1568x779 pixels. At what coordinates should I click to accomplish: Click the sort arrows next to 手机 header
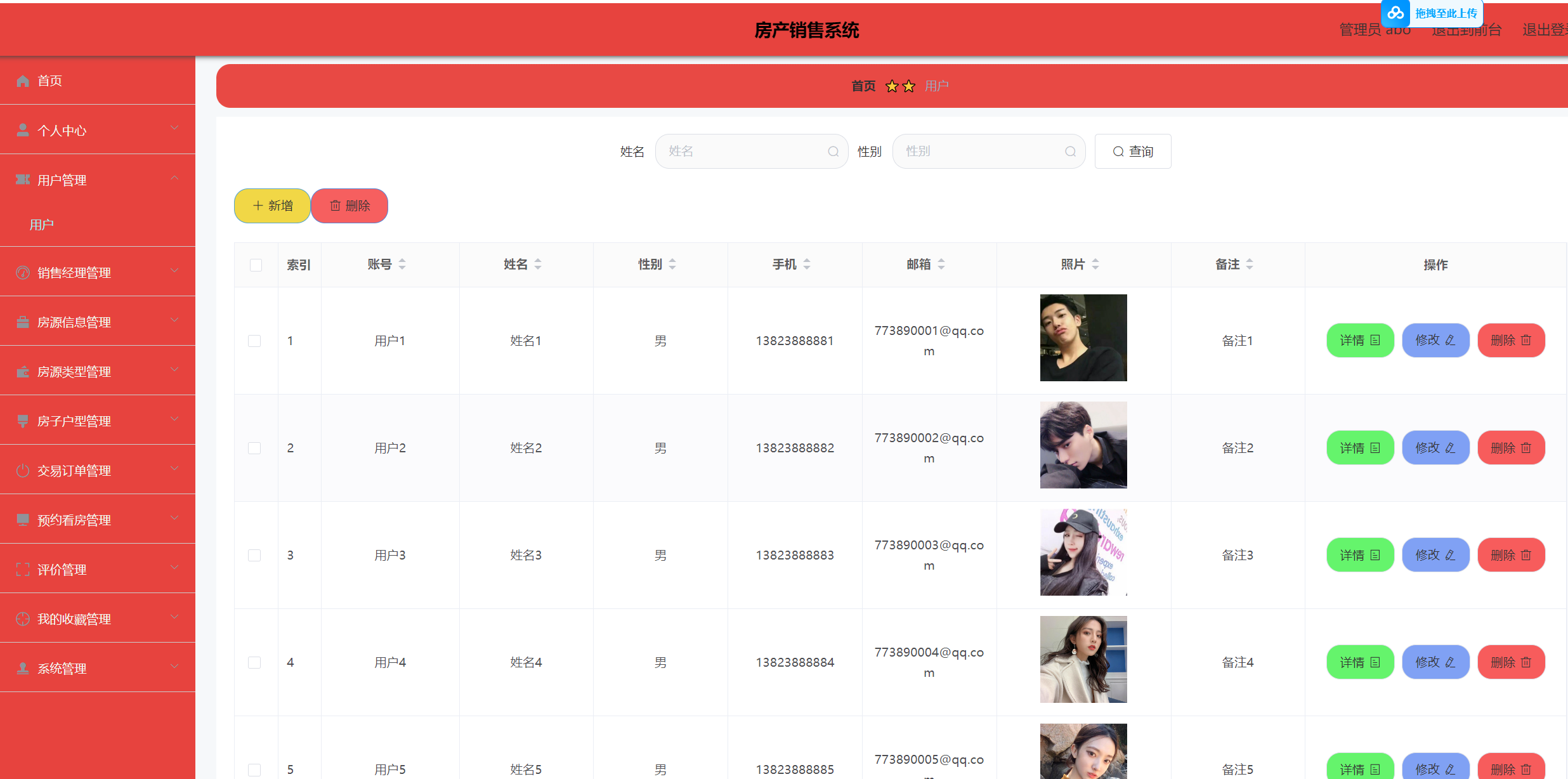[807, 265]
